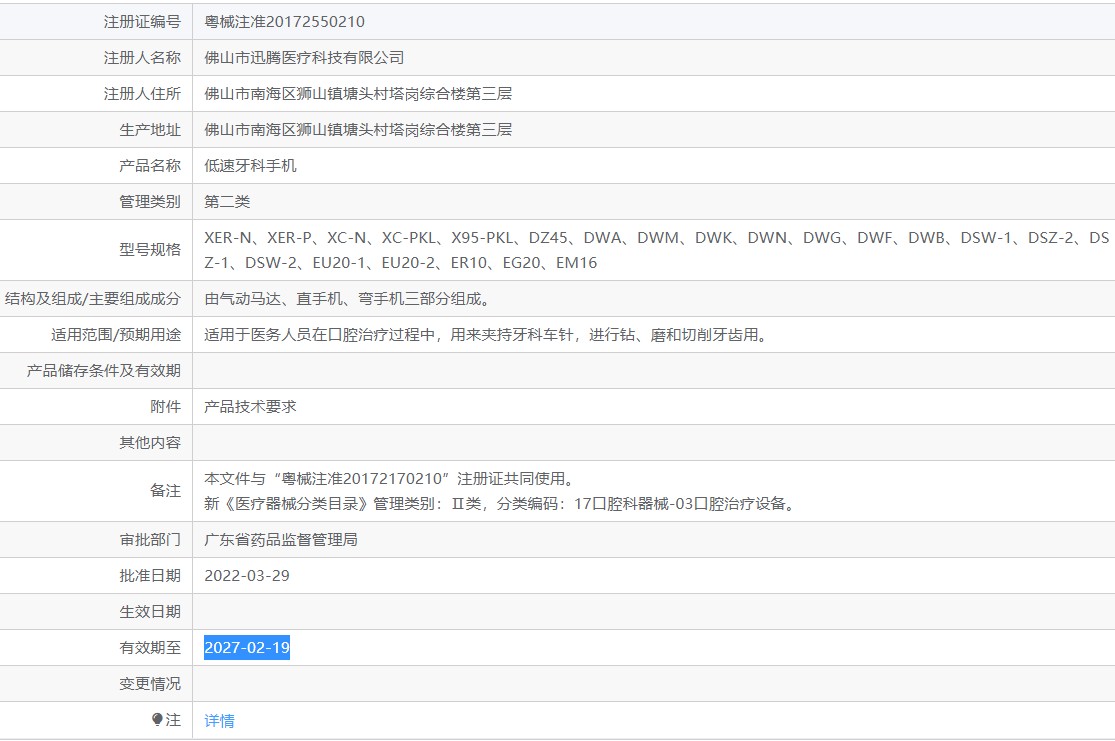Image resolution: width=1115 pixels, height=741 pixels.
Task: Click the 产品储存条件及有效期 label
Action: [x=104, y=370]
